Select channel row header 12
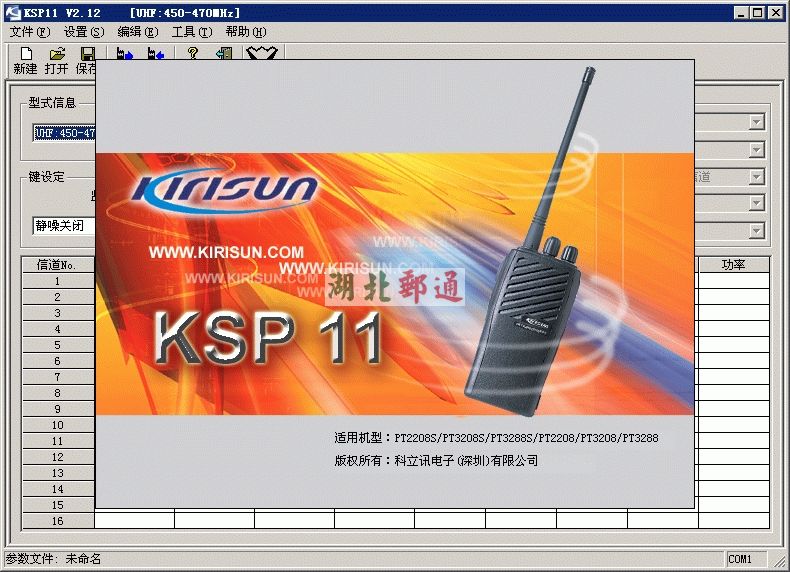 click(x=58, y=457)
